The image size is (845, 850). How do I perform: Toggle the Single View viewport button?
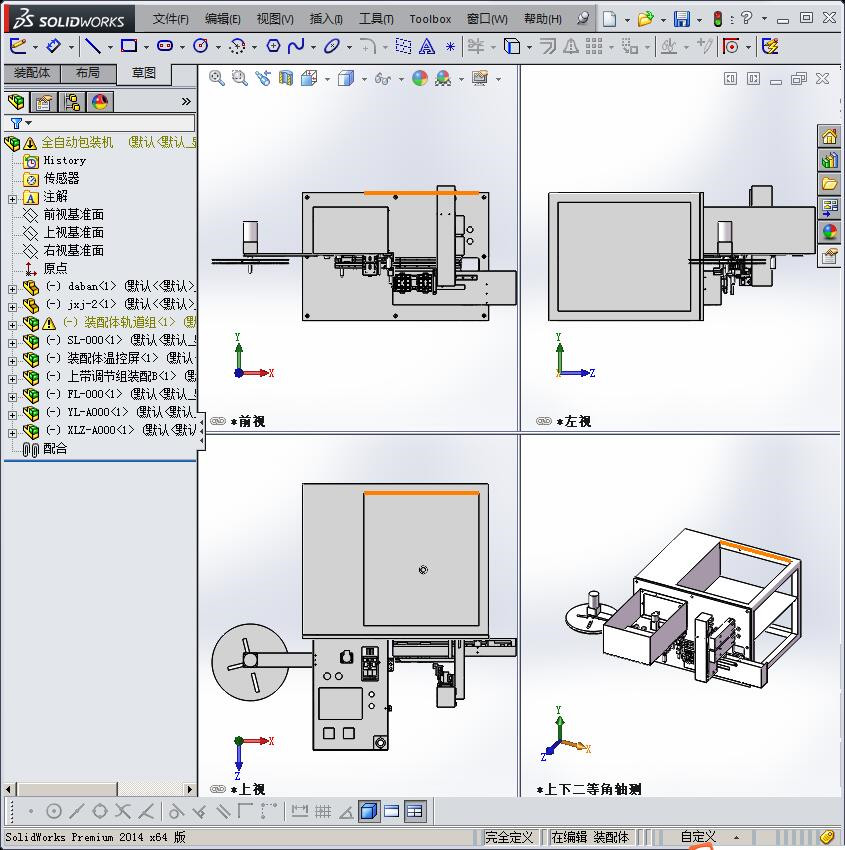(x=391, y=811)
